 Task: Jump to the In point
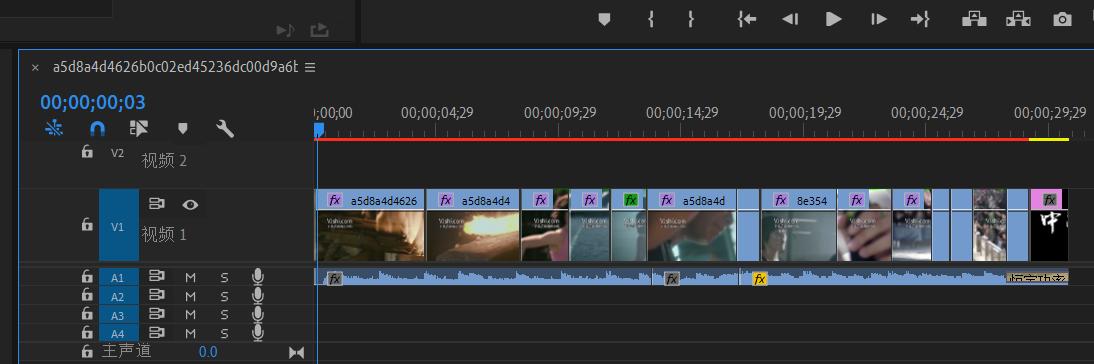pos(747,20)
